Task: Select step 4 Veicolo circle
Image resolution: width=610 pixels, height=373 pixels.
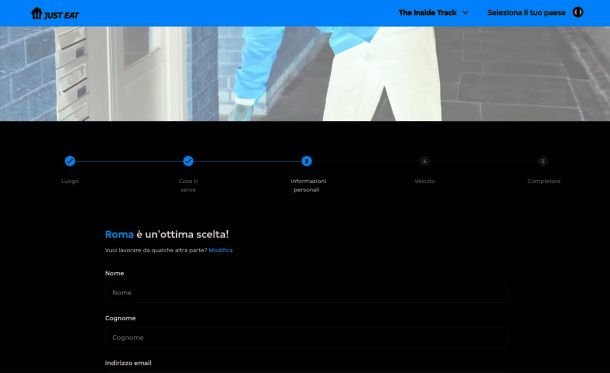Action: pyautogui.click(x=424, y=161)
